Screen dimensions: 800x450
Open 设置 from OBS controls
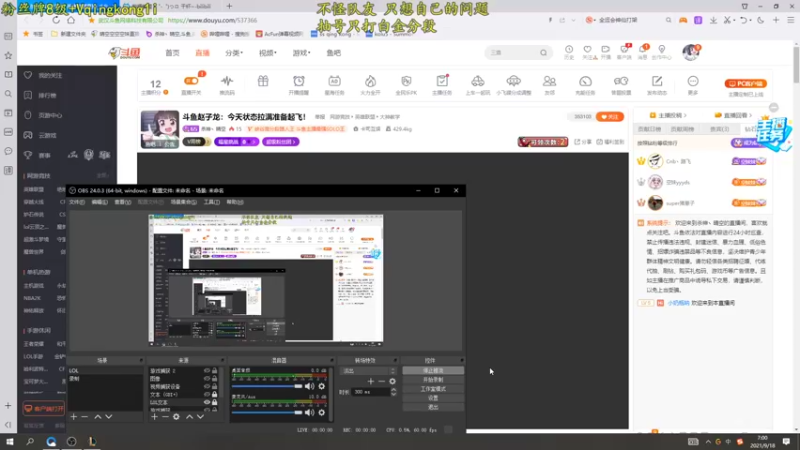pyautogui.click(x=433, y=398)
